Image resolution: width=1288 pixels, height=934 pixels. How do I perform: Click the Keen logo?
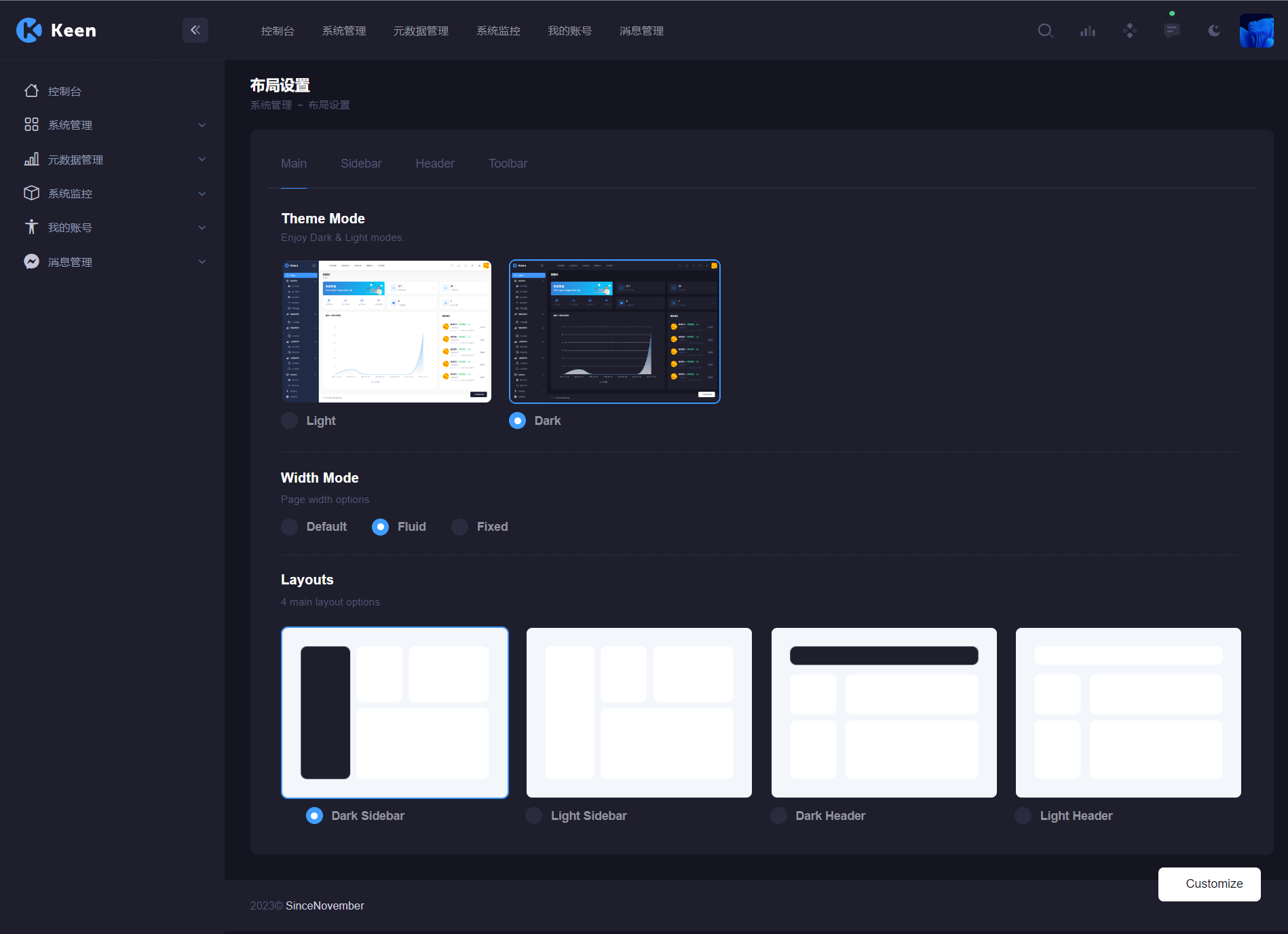pyautogui.click(x=56, y=30)
